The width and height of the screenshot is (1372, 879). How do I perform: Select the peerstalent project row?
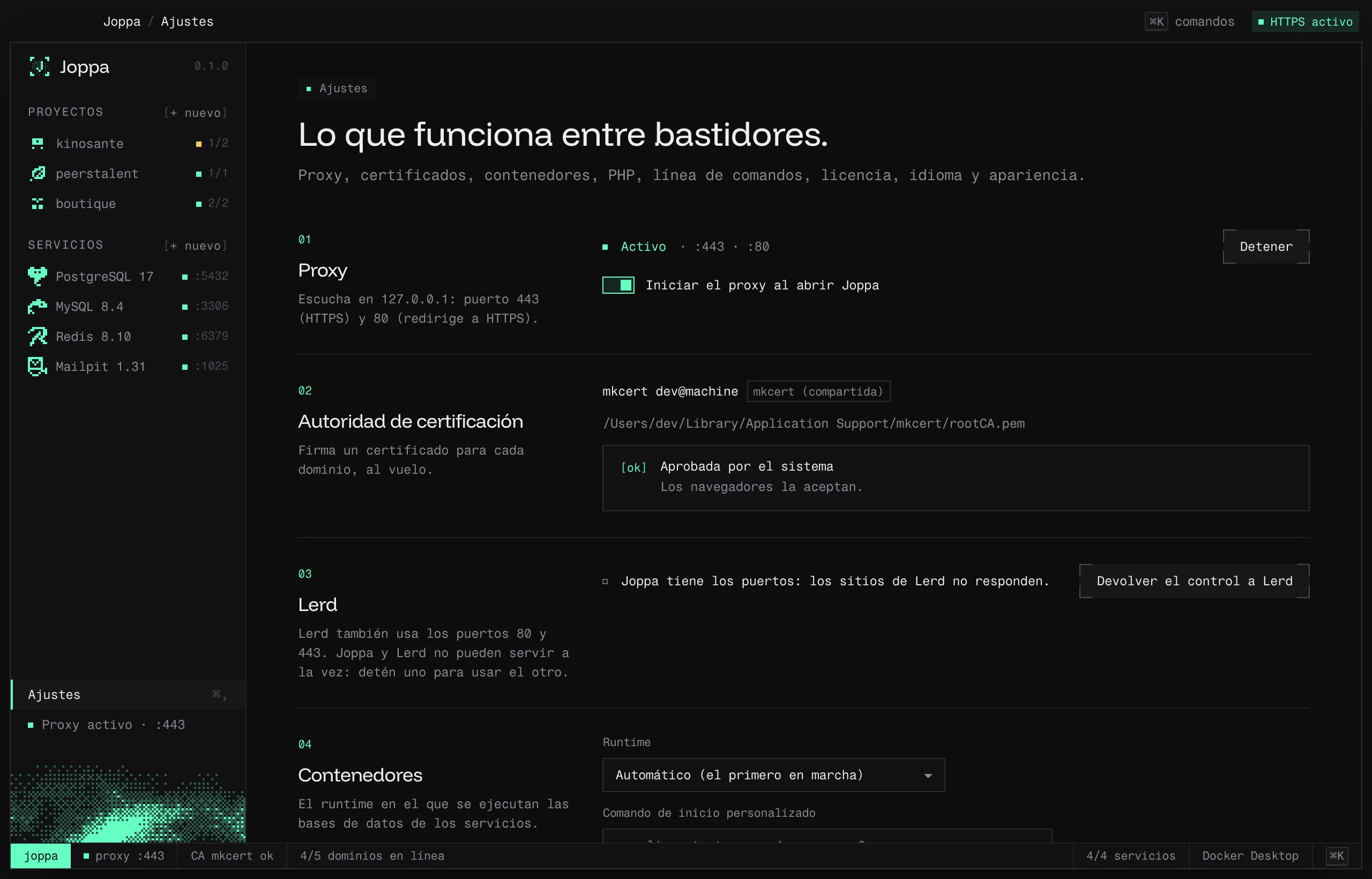(x=129, y=174)
